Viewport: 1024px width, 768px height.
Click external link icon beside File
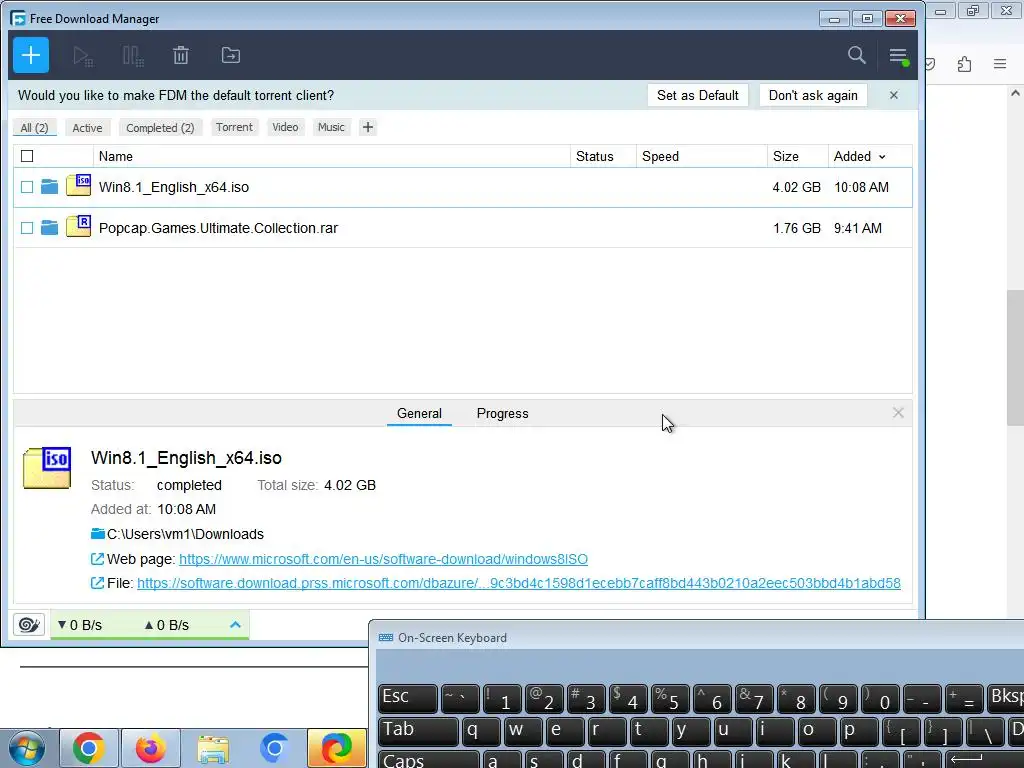click(97, 583)
